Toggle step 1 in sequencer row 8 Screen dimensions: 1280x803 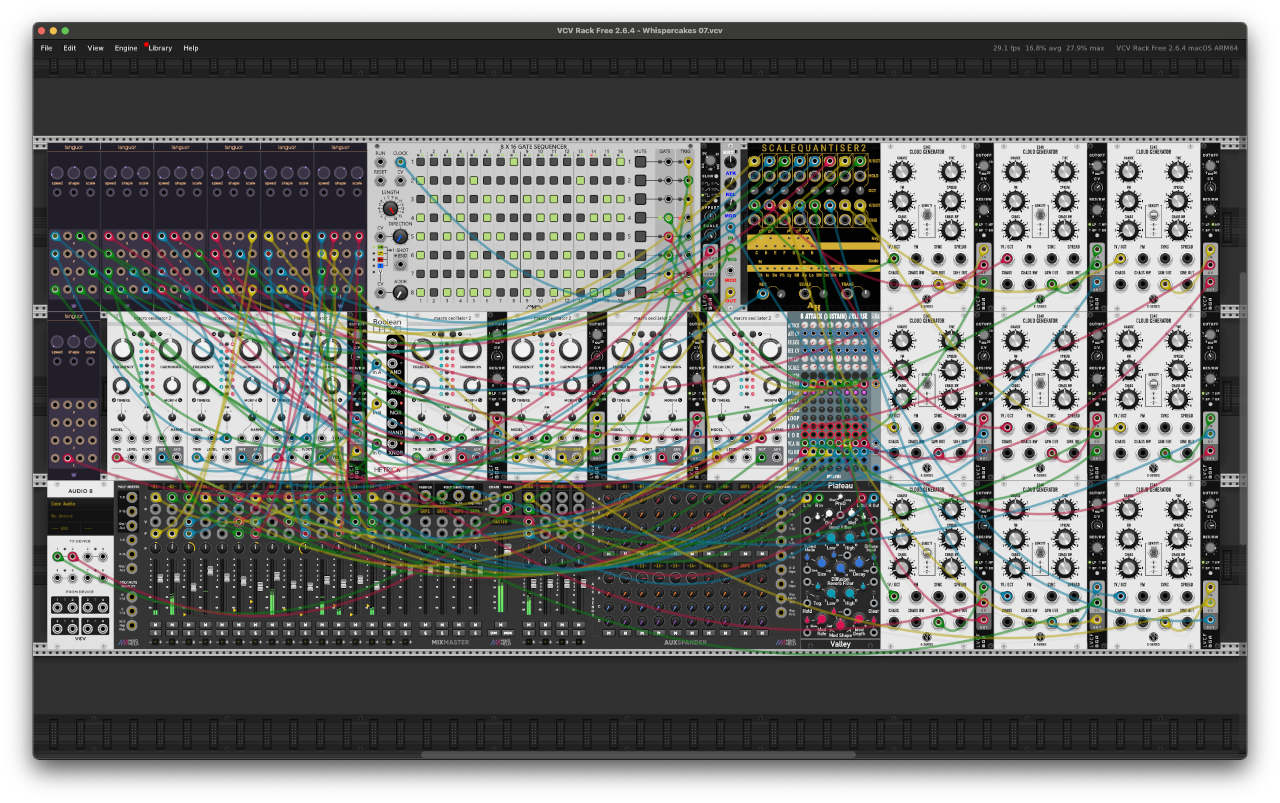click(x=421, y=291)
